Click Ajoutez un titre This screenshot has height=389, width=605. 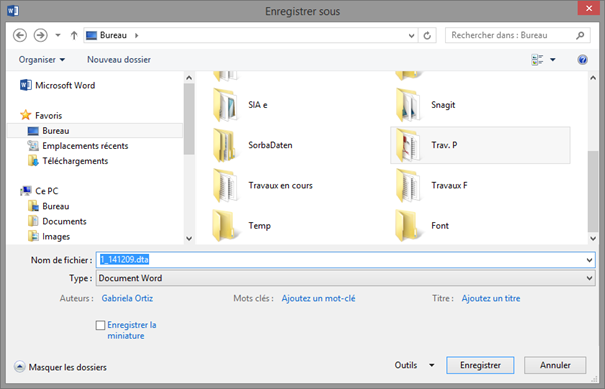click(491, 298)
